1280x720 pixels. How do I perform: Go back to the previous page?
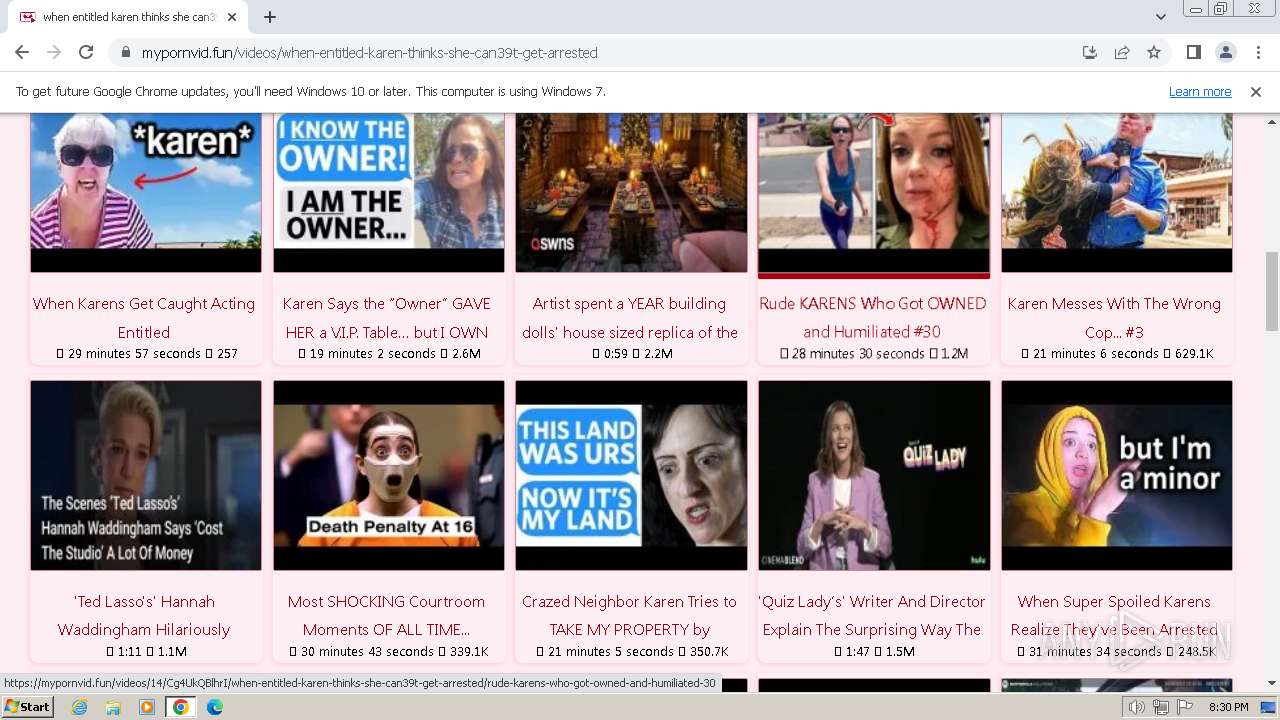tap(22, 52)
